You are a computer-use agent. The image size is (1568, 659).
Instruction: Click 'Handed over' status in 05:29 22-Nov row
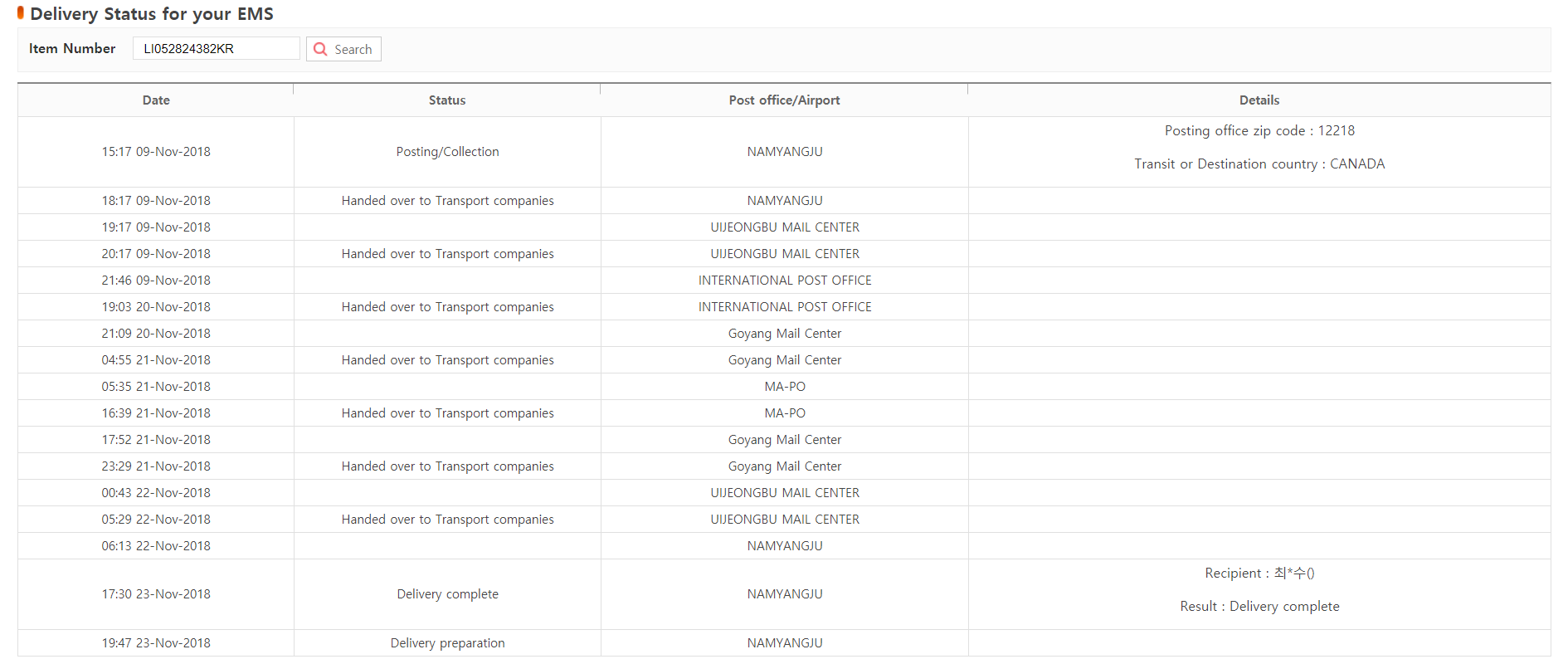click(447, 520)
